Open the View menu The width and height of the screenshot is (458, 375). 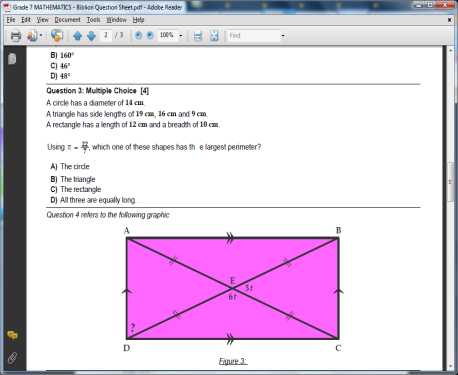(x=43, y=20)
